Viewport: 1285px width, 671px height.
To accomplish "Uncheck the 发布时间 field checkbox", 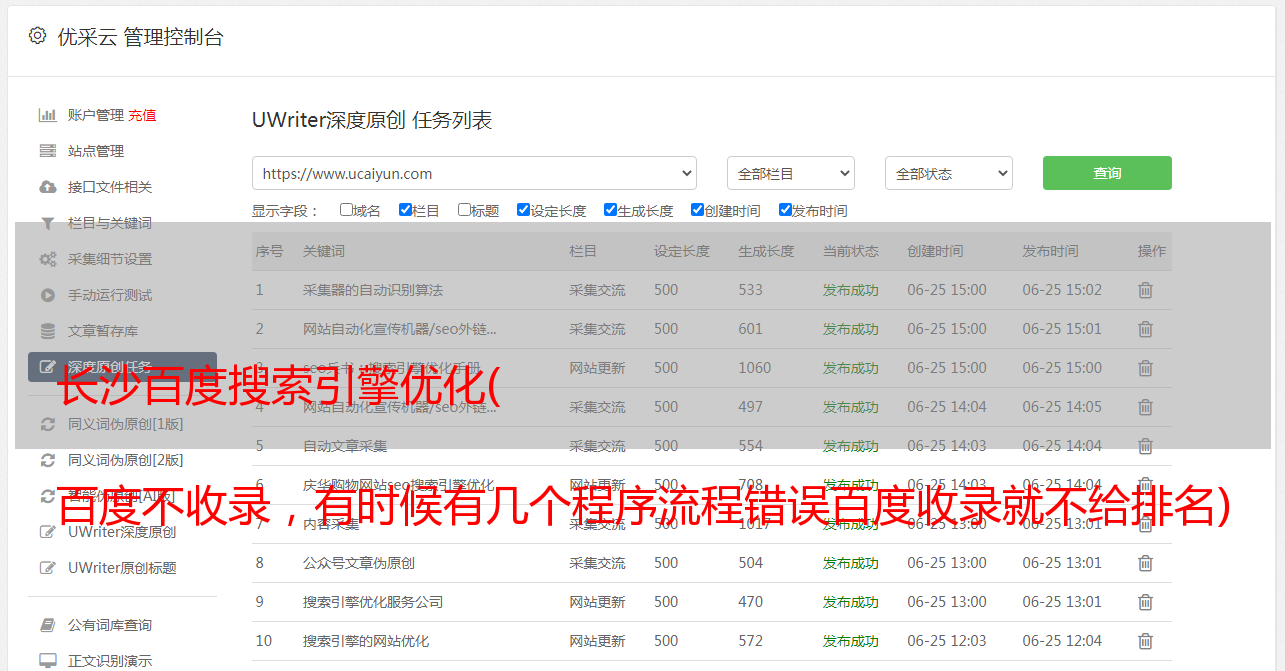I will point(785,210).
